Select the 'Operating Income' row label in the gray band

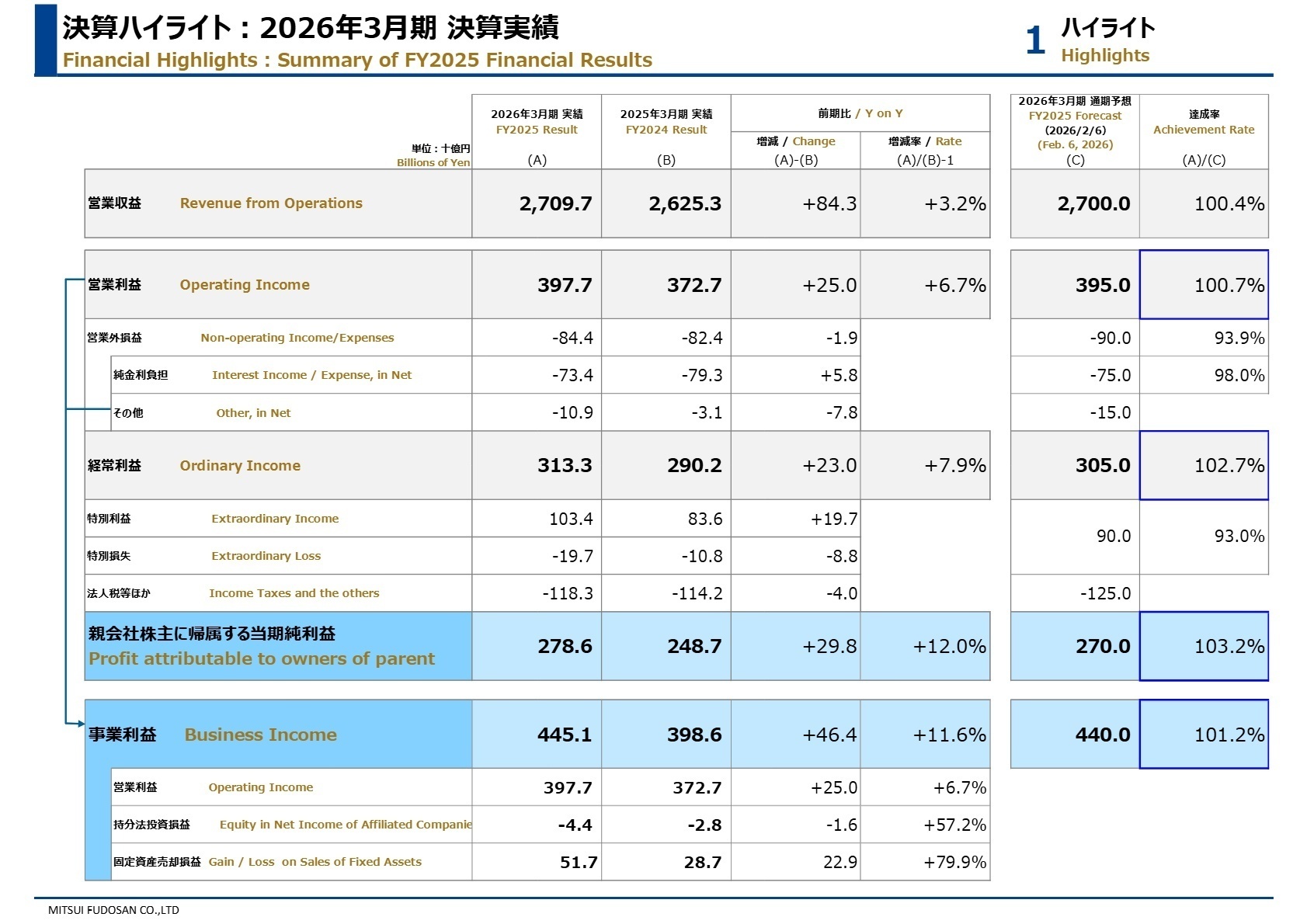point(245,285)
